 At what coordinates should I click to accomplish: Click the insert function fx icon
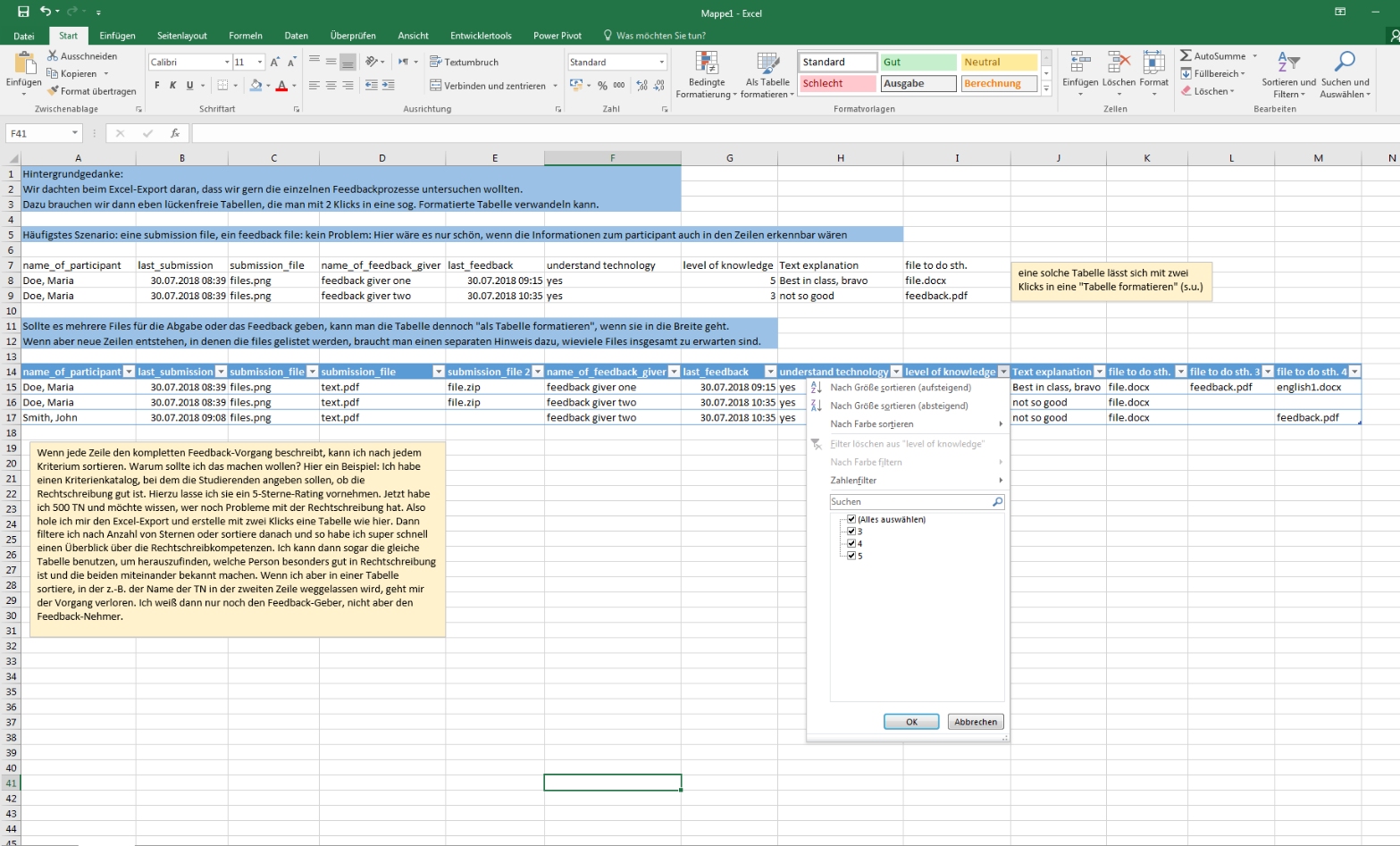click(175, 133)
